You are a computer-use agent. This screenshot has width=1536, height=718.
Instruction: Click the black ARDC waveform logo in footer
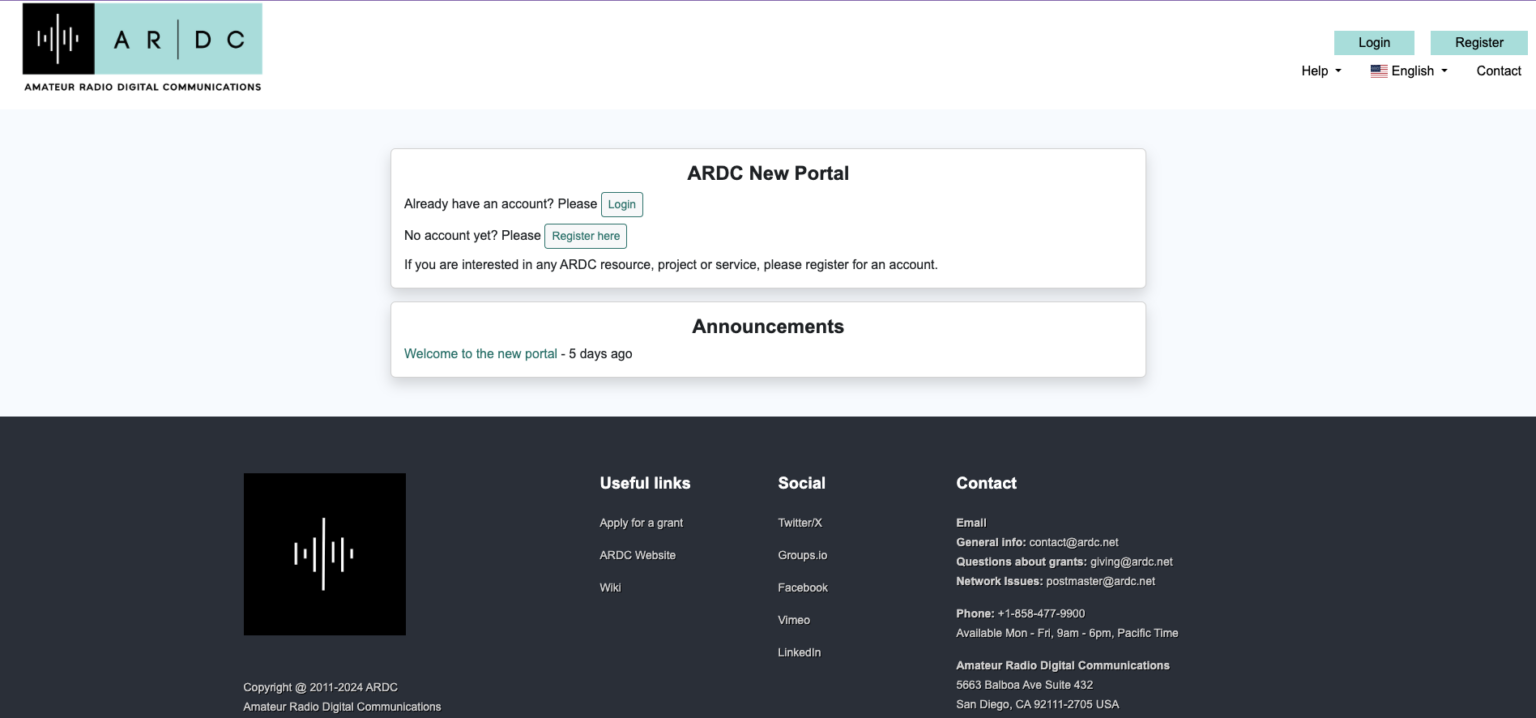click(x=324, y=554)
